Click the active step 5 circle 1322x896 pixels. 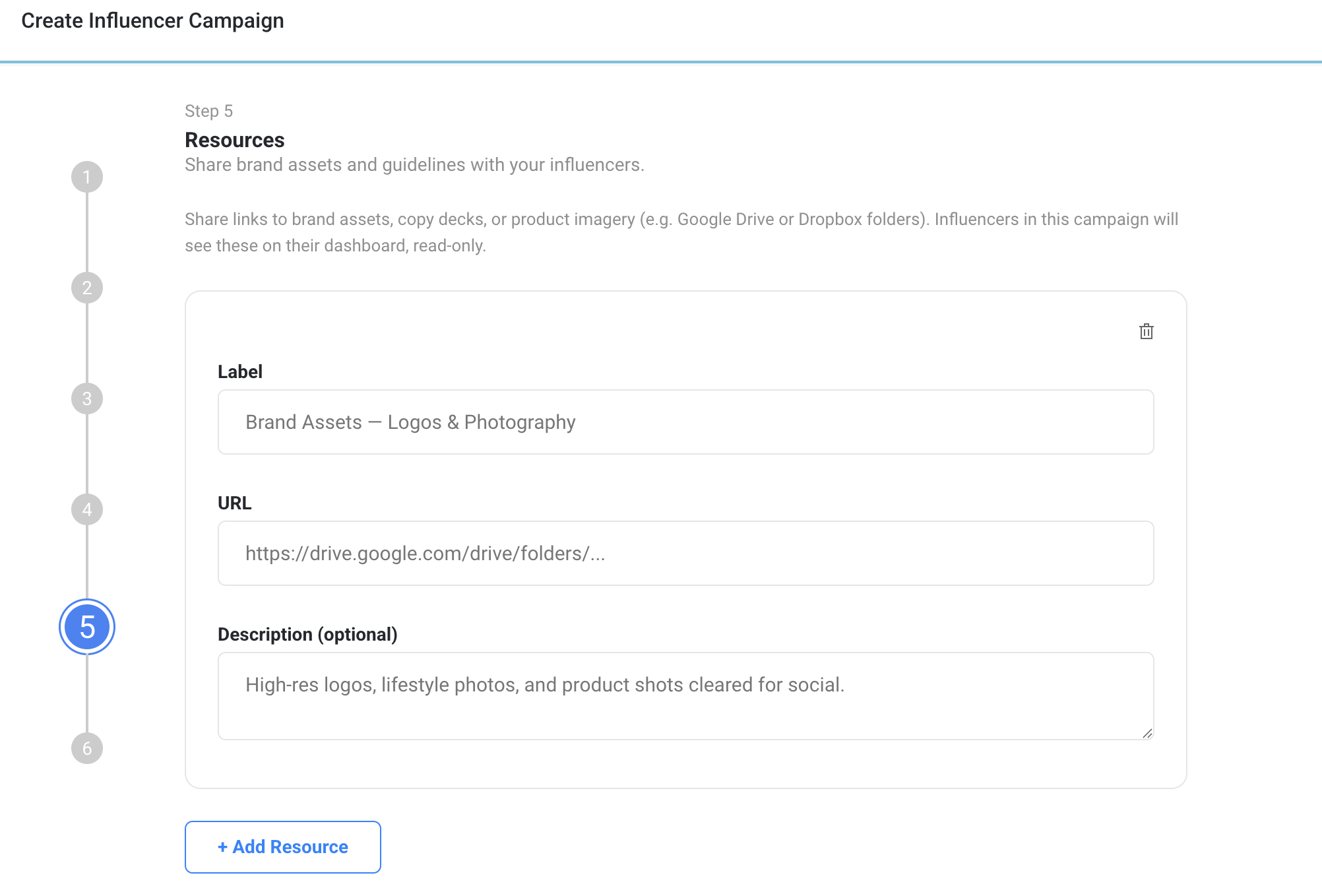[x=87, y=627]
